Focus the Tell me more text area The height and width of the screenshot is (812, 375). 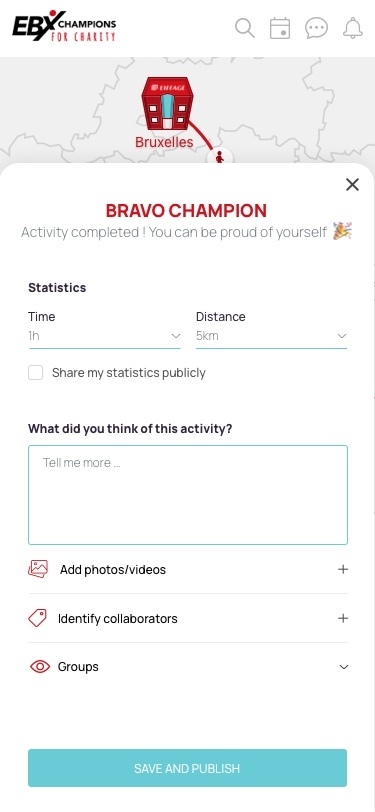point(188,495)
